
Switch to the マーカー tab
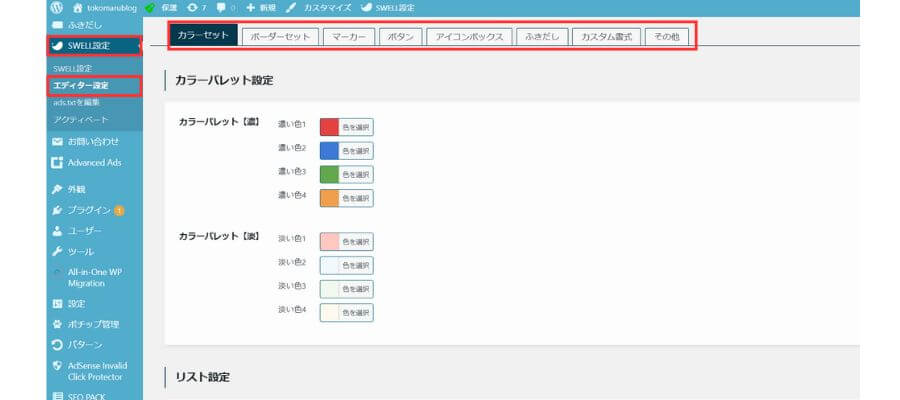click(x=347, y=37)
